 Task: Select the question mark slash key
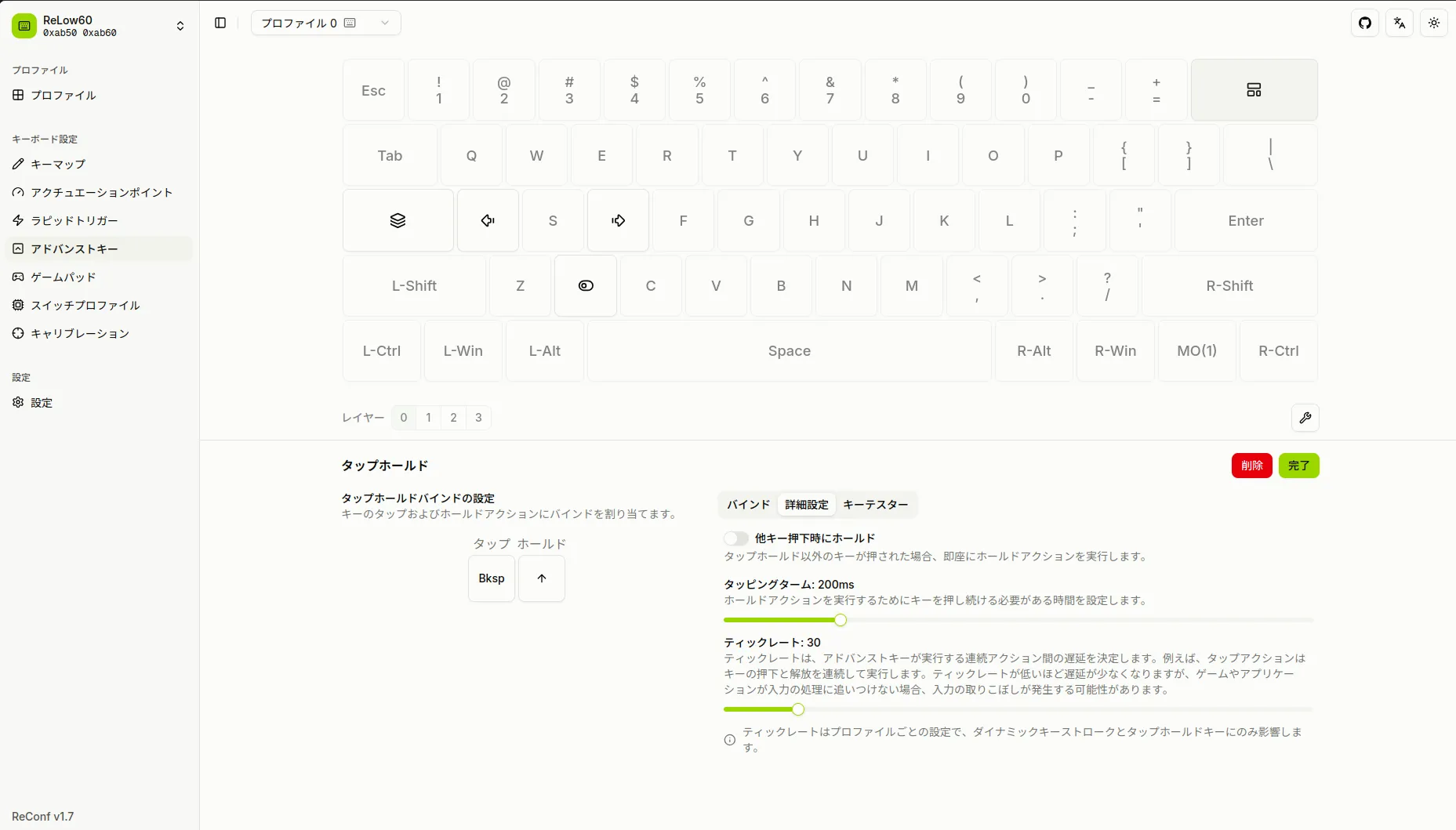click(1107, 285)
